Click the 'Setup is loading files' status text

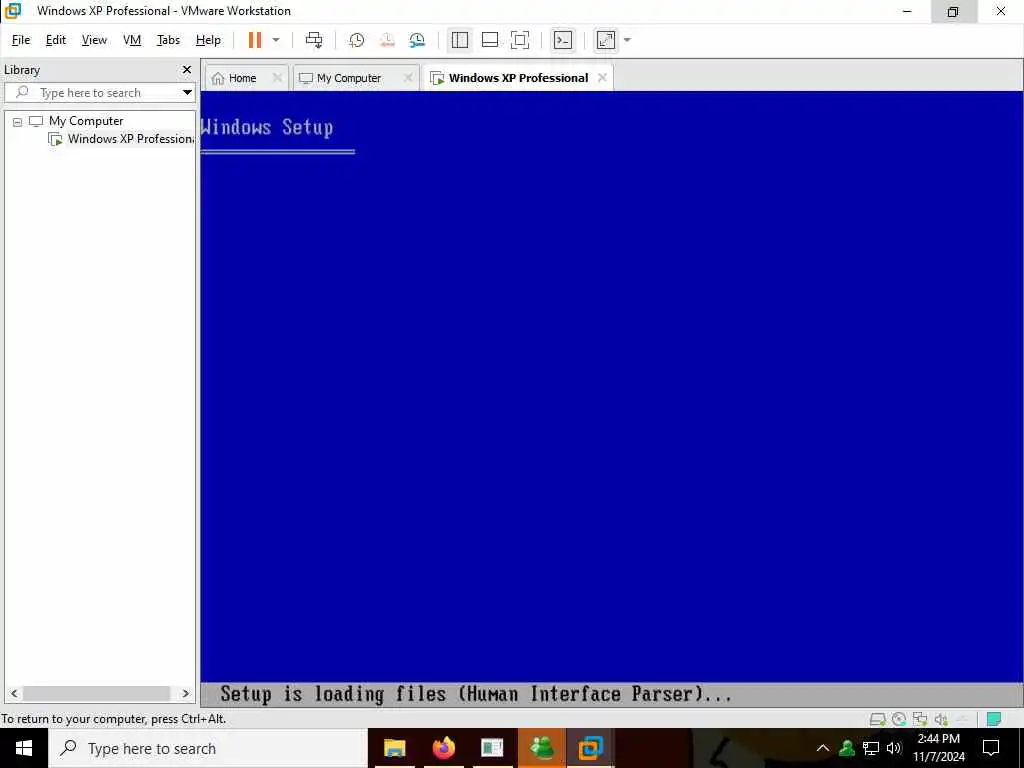[x=475, y=694]
